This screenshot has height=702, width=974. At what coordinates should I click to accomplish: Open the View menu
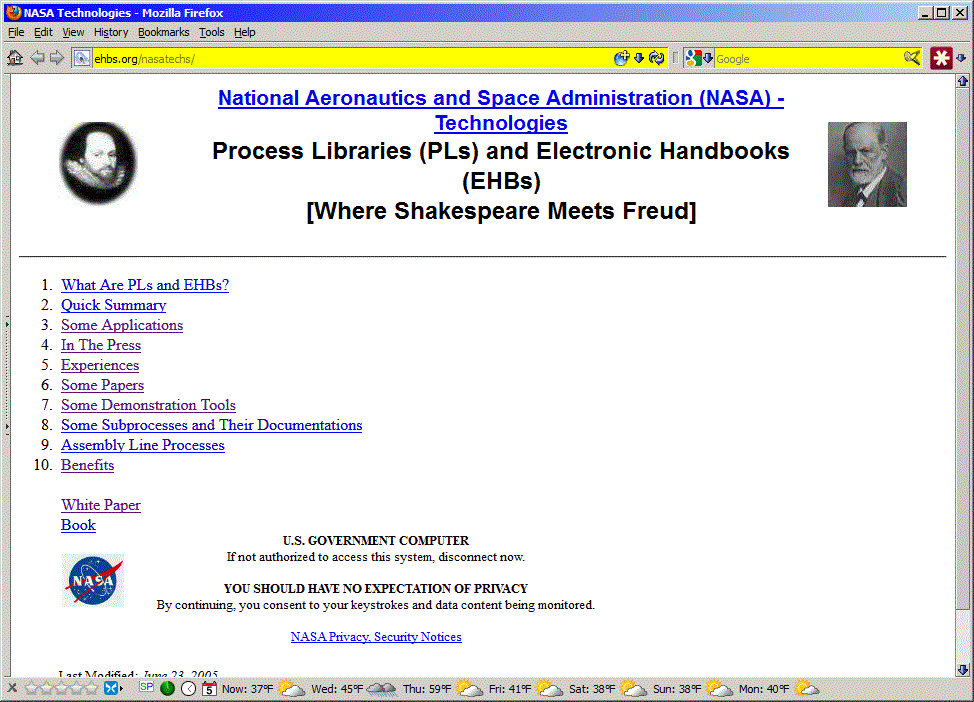coord(73,32)
